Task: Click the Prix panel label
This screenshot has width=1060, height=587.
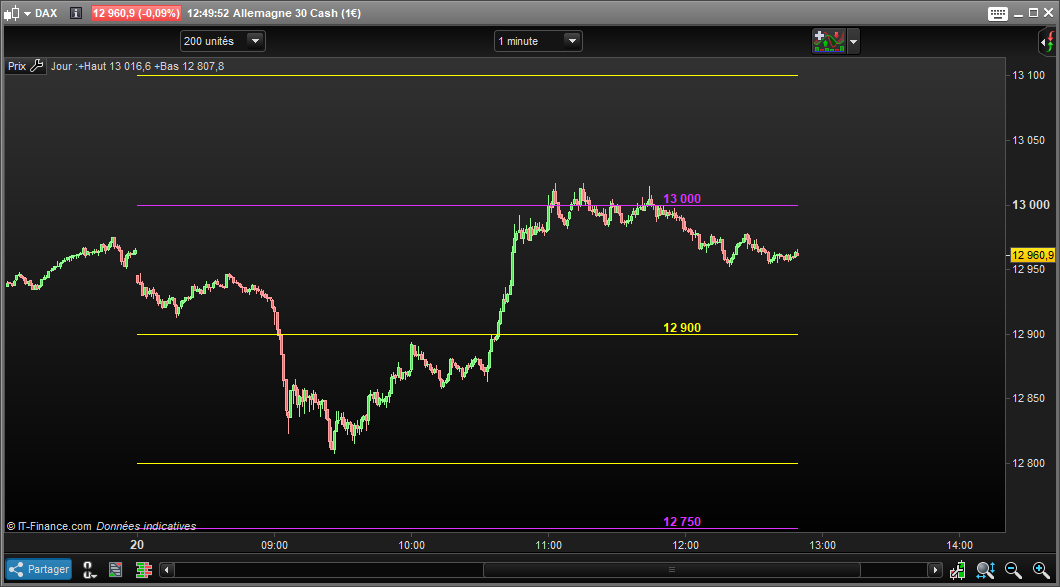Action: (x=17, y=66)
